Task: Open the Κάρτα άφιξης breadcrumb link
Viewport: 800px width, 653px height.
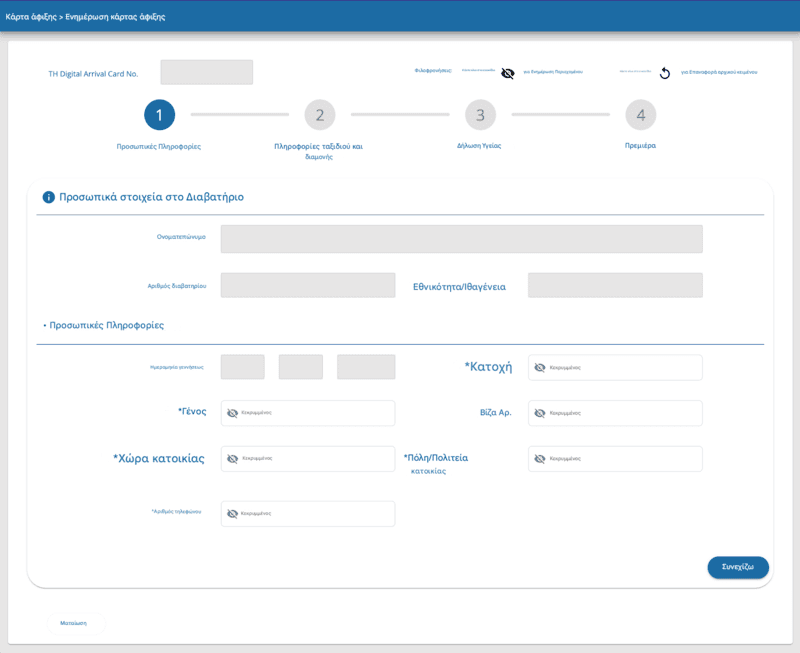Action: coord(31,17)
